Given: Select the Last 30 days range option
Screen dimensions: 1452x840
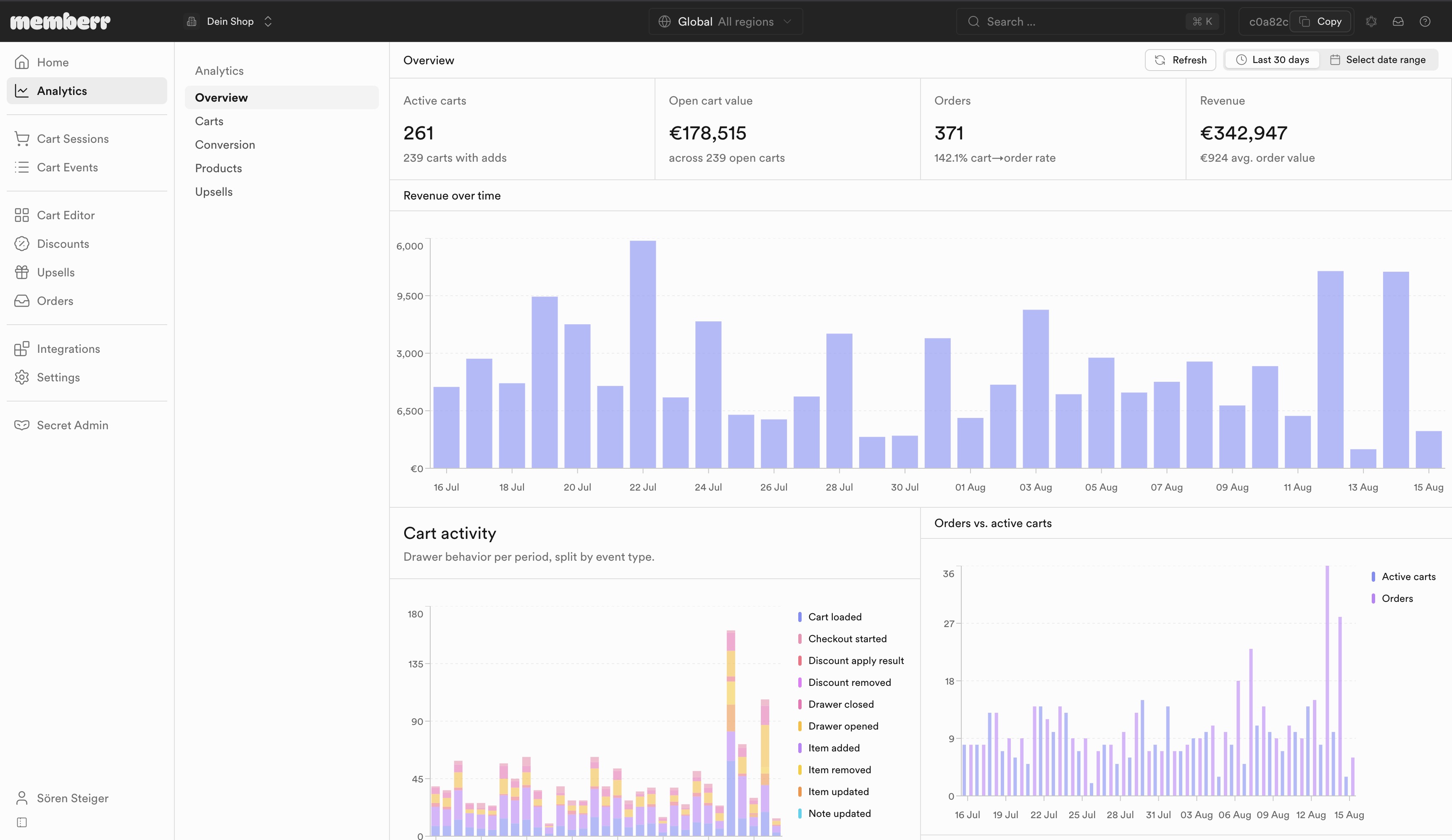Looking at the screenshot, I should click(x=1272, y=60).
